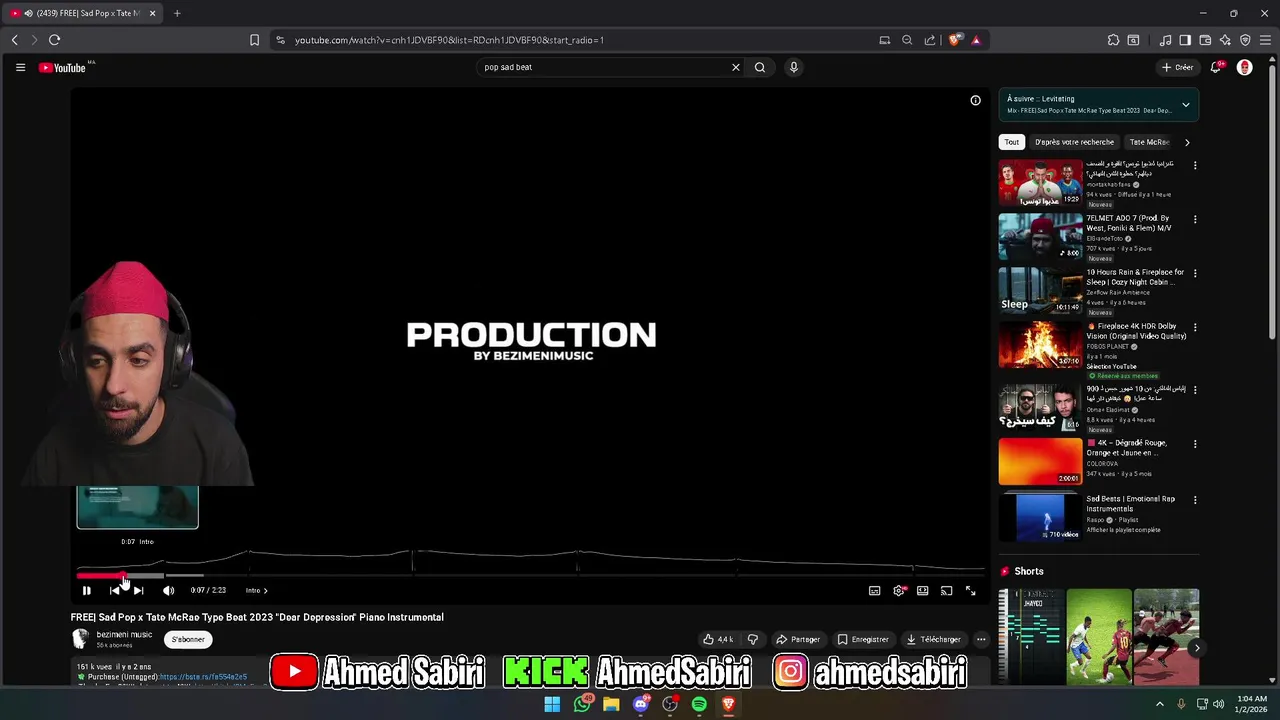Run the YouTube search magnifier button
This screenshot has height=720, width=1280.
click(760, 67)
